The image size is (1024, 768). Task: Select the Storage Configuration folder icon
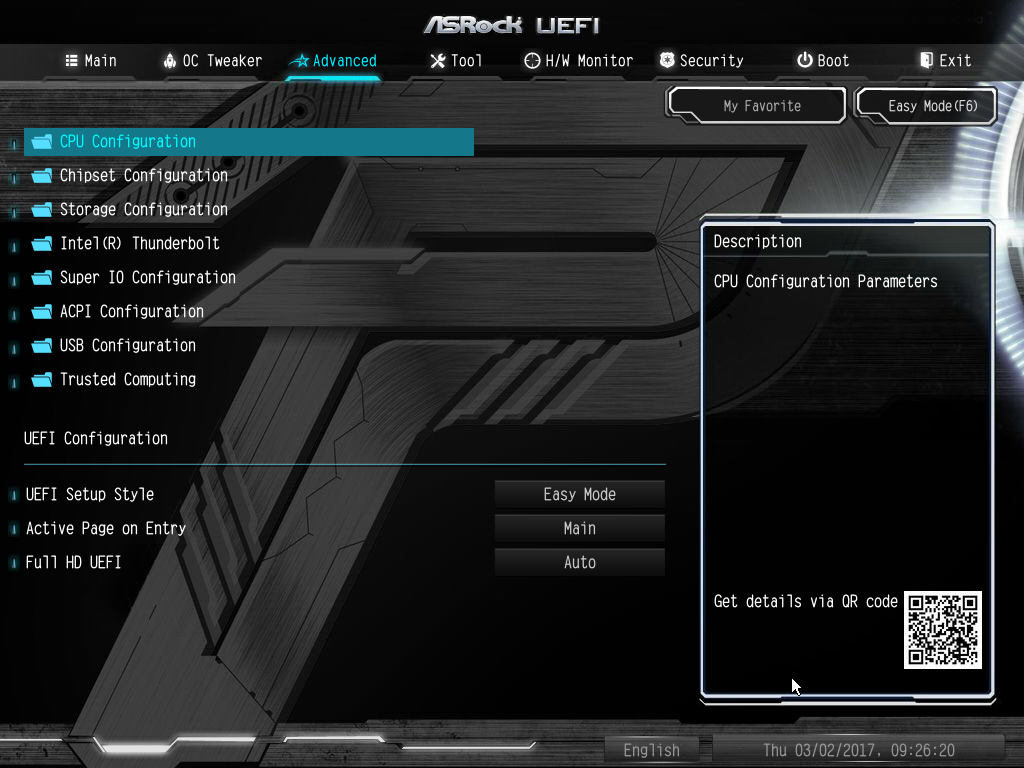click(x=42, y=210)
